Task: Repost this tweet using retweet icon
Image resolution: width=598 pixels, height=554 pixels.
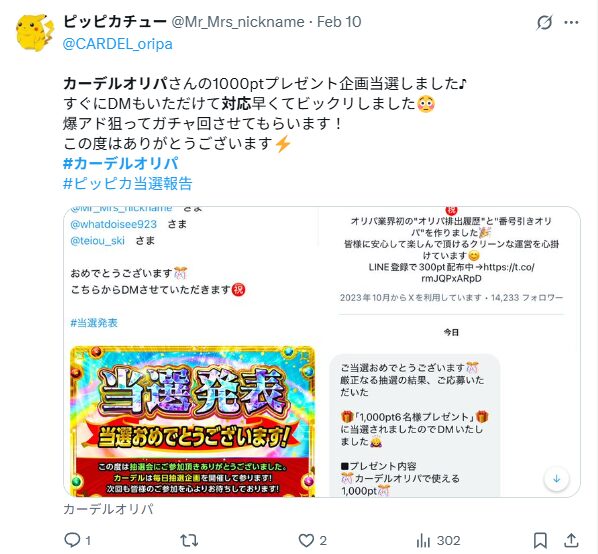Action: [x=189, y=540]
